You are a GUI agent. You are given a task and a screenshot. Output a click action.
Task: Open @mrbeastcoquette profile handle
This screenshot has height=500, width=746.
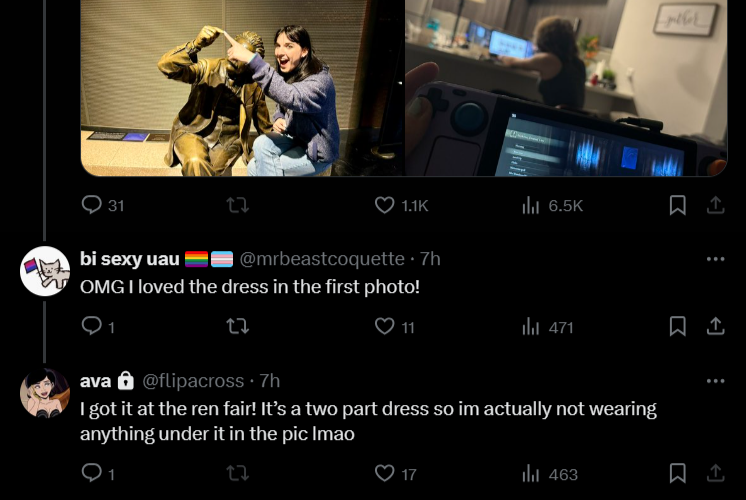coord(322,259)
